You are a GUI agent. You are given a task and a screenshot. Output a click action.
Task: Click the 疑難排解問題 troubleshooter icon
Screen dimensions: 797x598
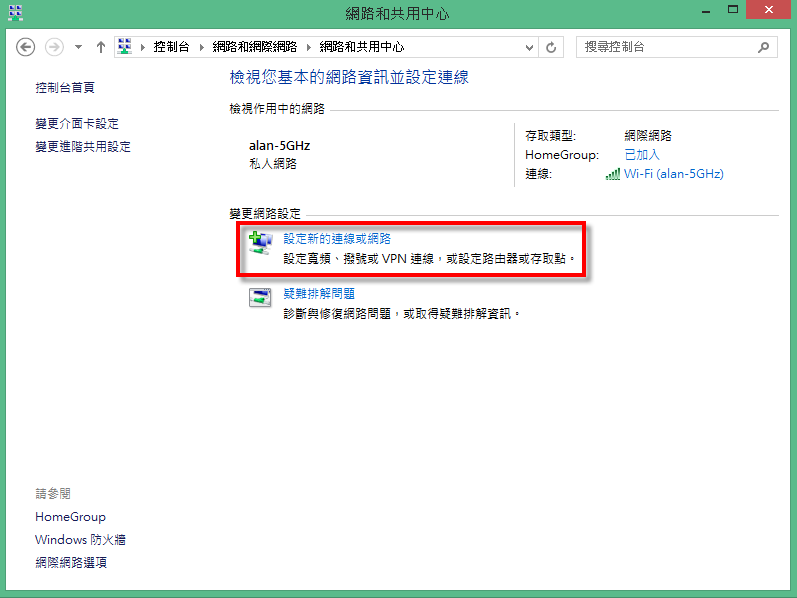(260, 298)
